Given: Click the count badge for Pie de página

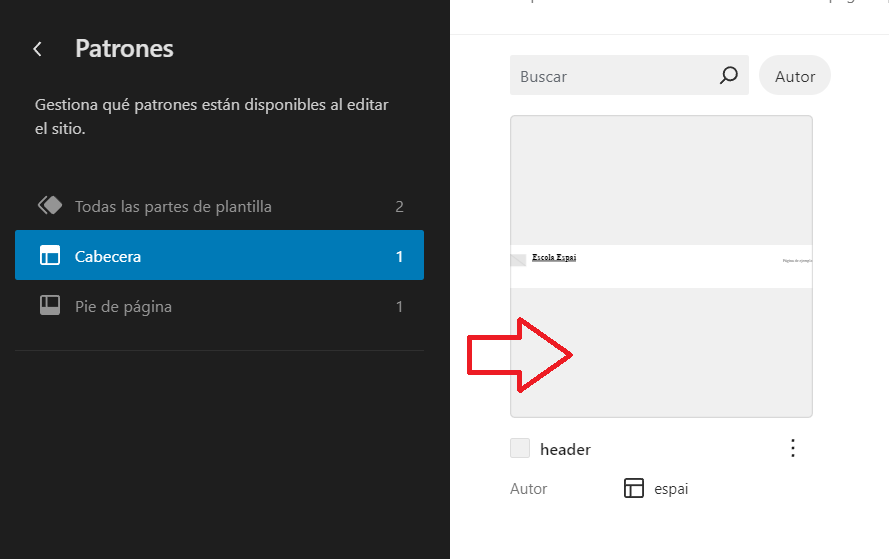Looking at the screenshot, I should coord(399,306).
